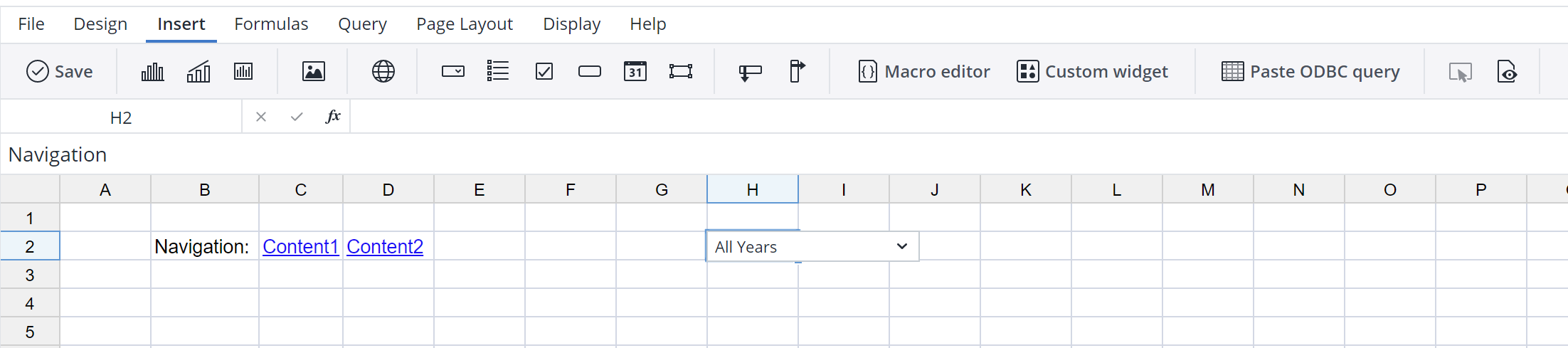Image resolution: width=1568 pixels, height=348 pixels.
Task: Open the document preview eye icon
Action: point(1507,72)
